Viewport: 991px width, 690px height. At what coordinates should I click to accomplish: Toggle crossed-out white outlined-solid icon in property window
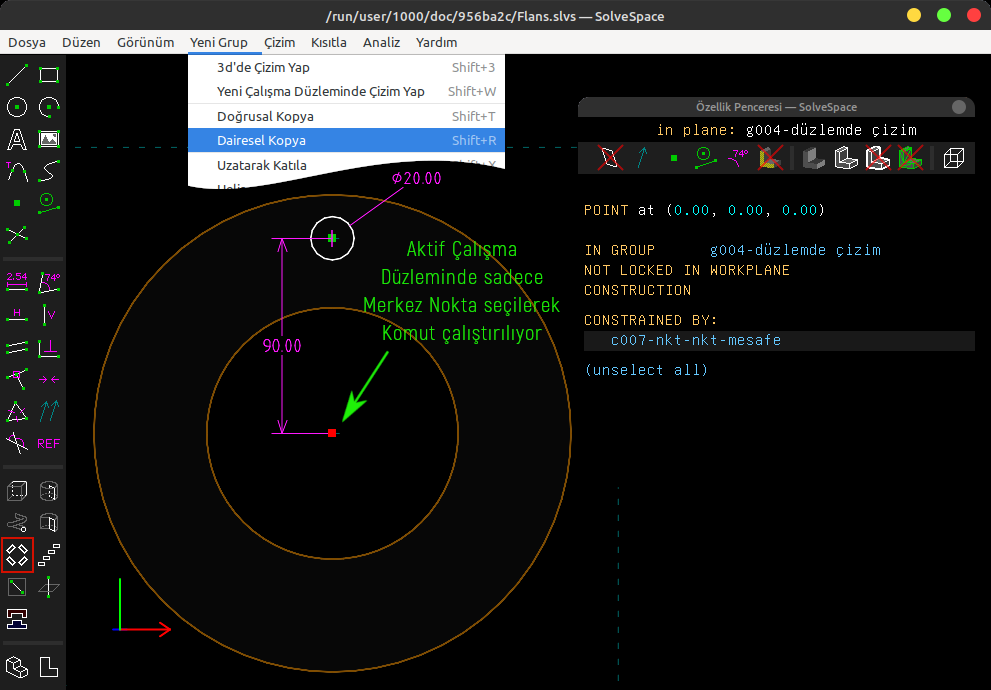(x=878, y=157)
